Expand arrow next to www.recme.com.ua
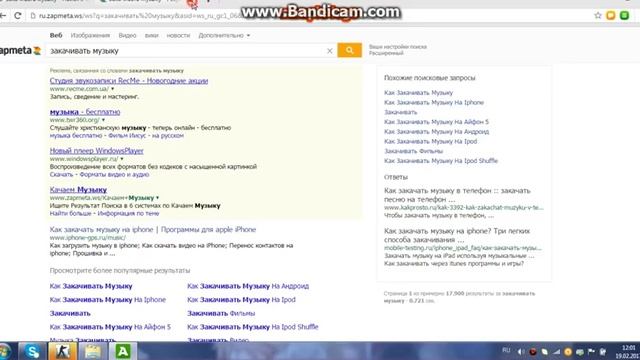 tap(113, 89)
